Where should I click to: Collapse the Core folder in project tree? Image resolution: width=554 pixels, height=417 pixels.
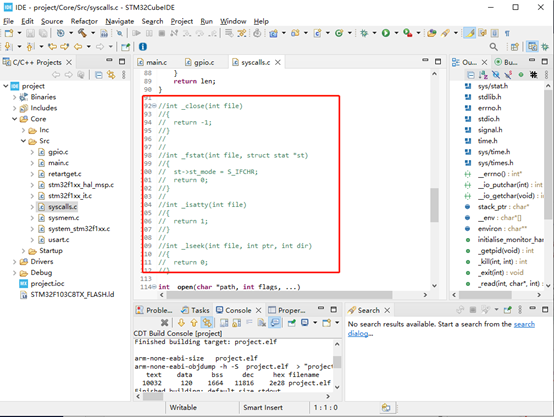(x=14, y=119)
